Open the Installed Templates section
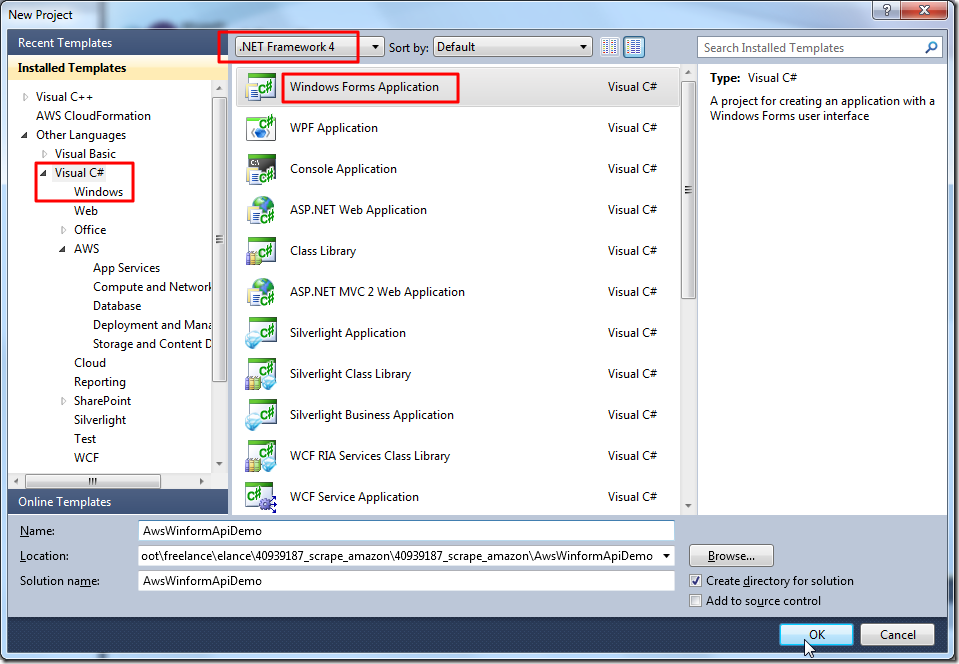This screenshot has width=959, height=664. tap(117, 68)
